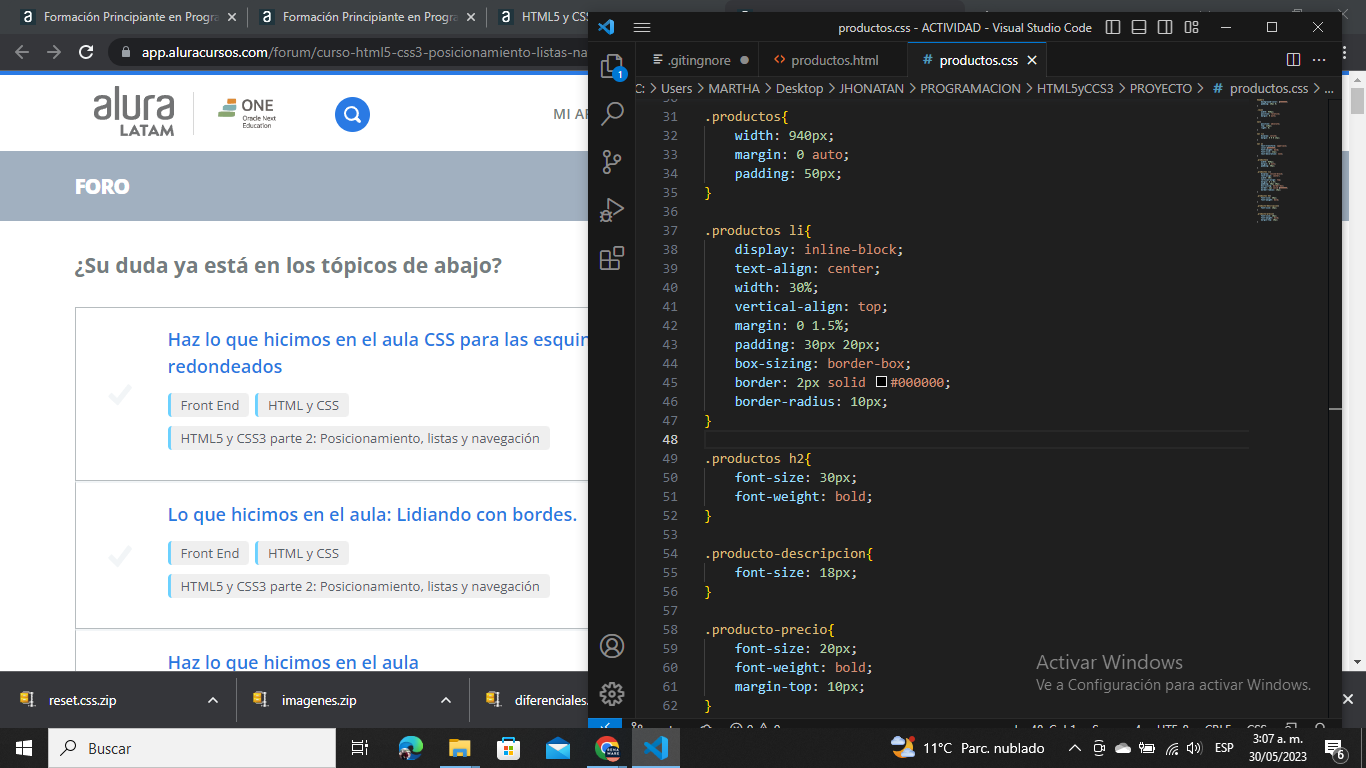This screenshot has height=768, width=1366.
Task: Open the Windows Start menu
Action: [24, 748]
